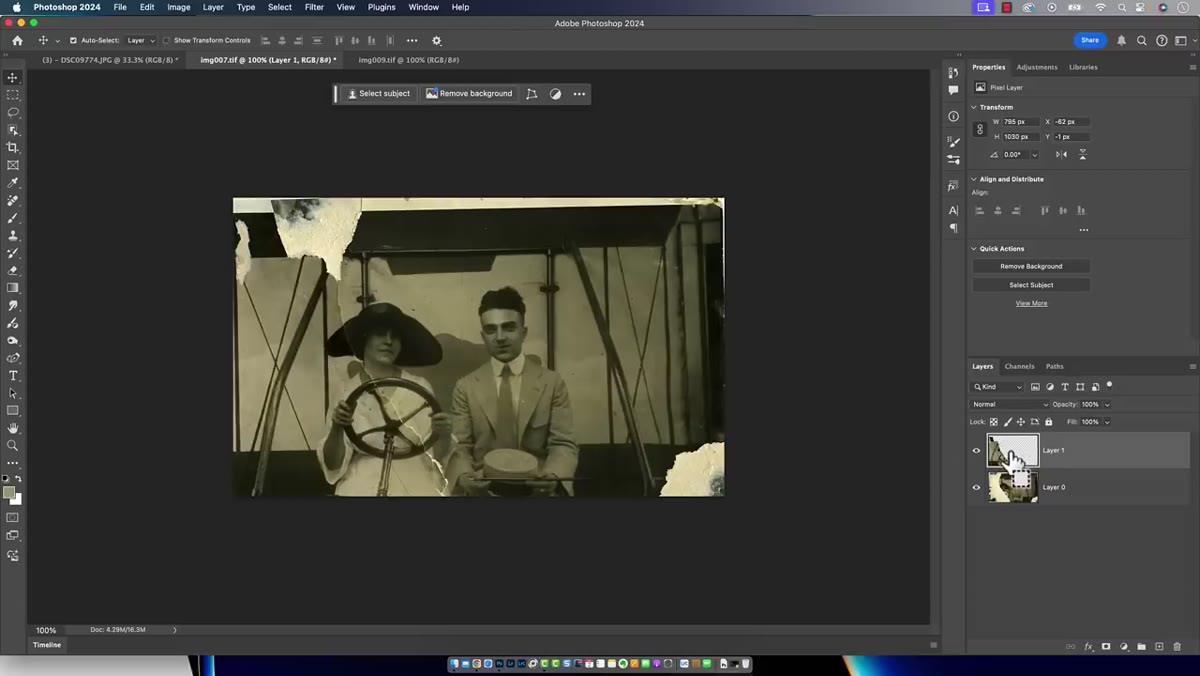This screenshot has height=676, width=1200.
Task: Enable Show Transform Controls checkbox
Action: [x=166, y=41]
